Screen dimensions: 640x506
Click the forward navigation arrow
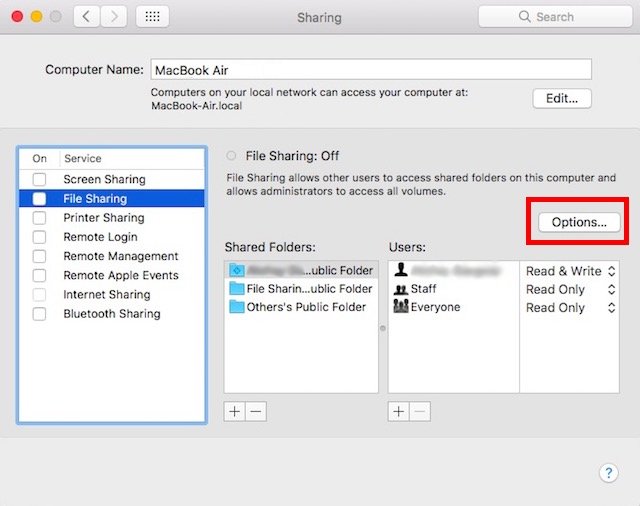point(114,17)
